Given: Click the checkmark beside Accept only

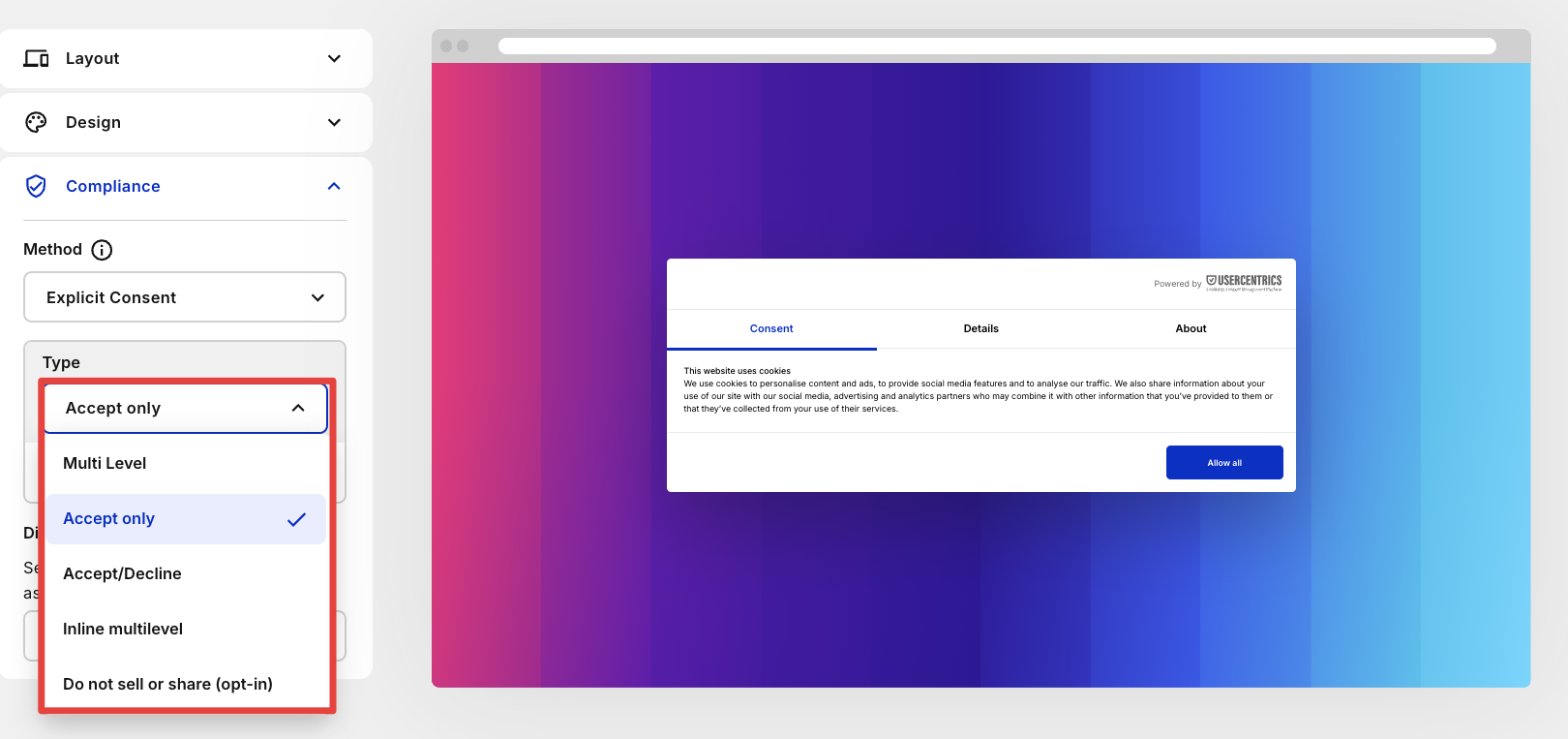Looking at the screenshot, I should 296,519.
